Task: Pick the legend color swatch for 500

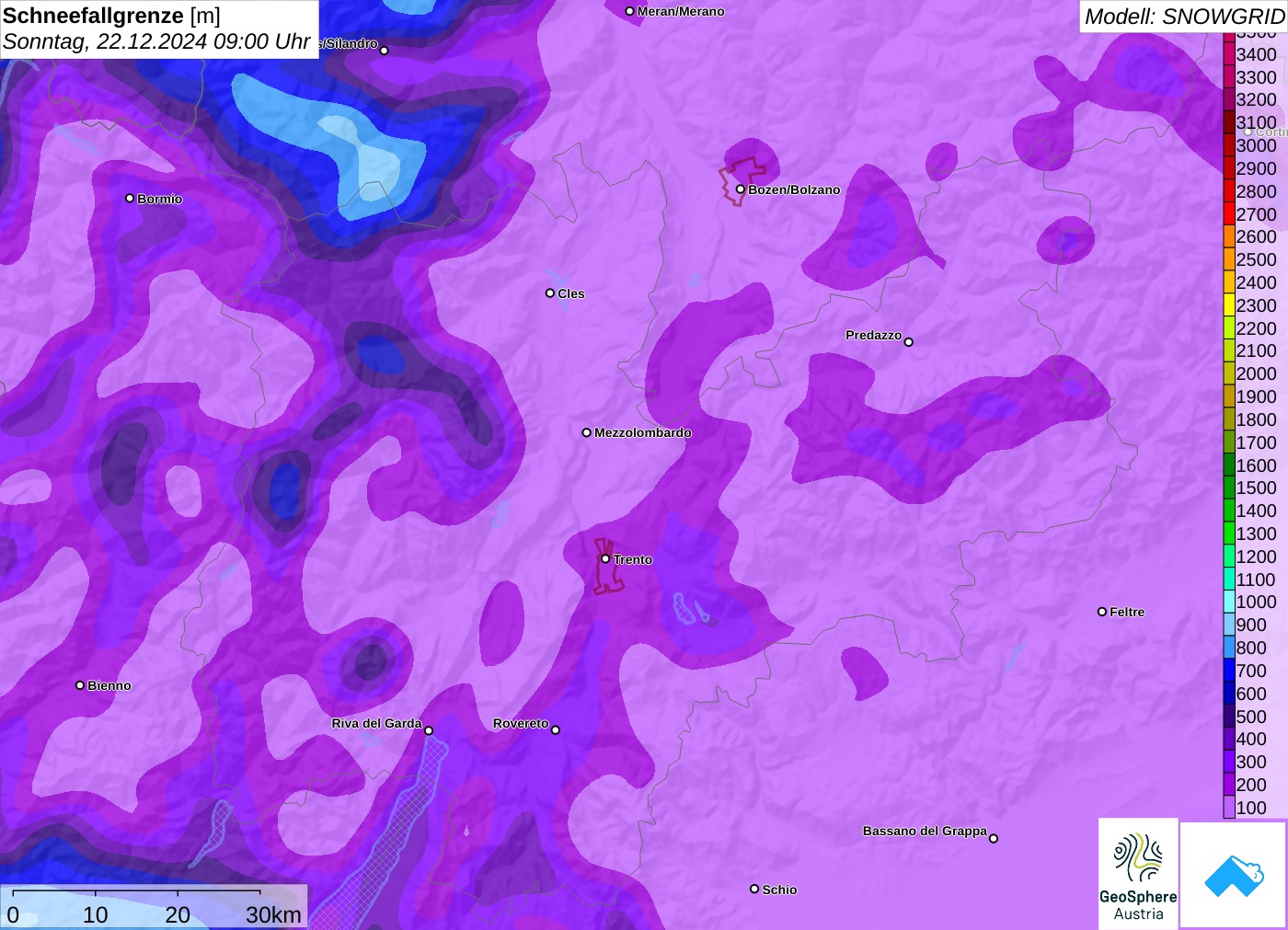Action: [1229, 717]
